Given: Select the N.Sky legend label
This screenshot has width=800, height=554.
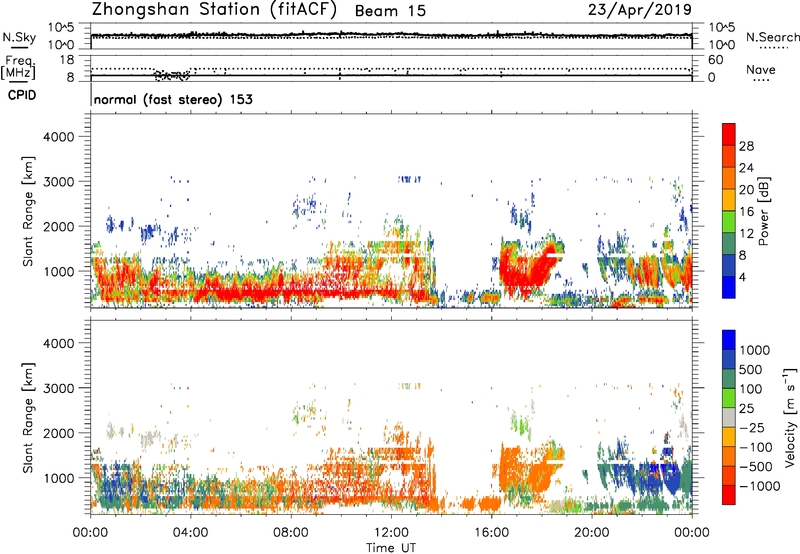Looking at the screenshot, I should click(x=19, y=38).
